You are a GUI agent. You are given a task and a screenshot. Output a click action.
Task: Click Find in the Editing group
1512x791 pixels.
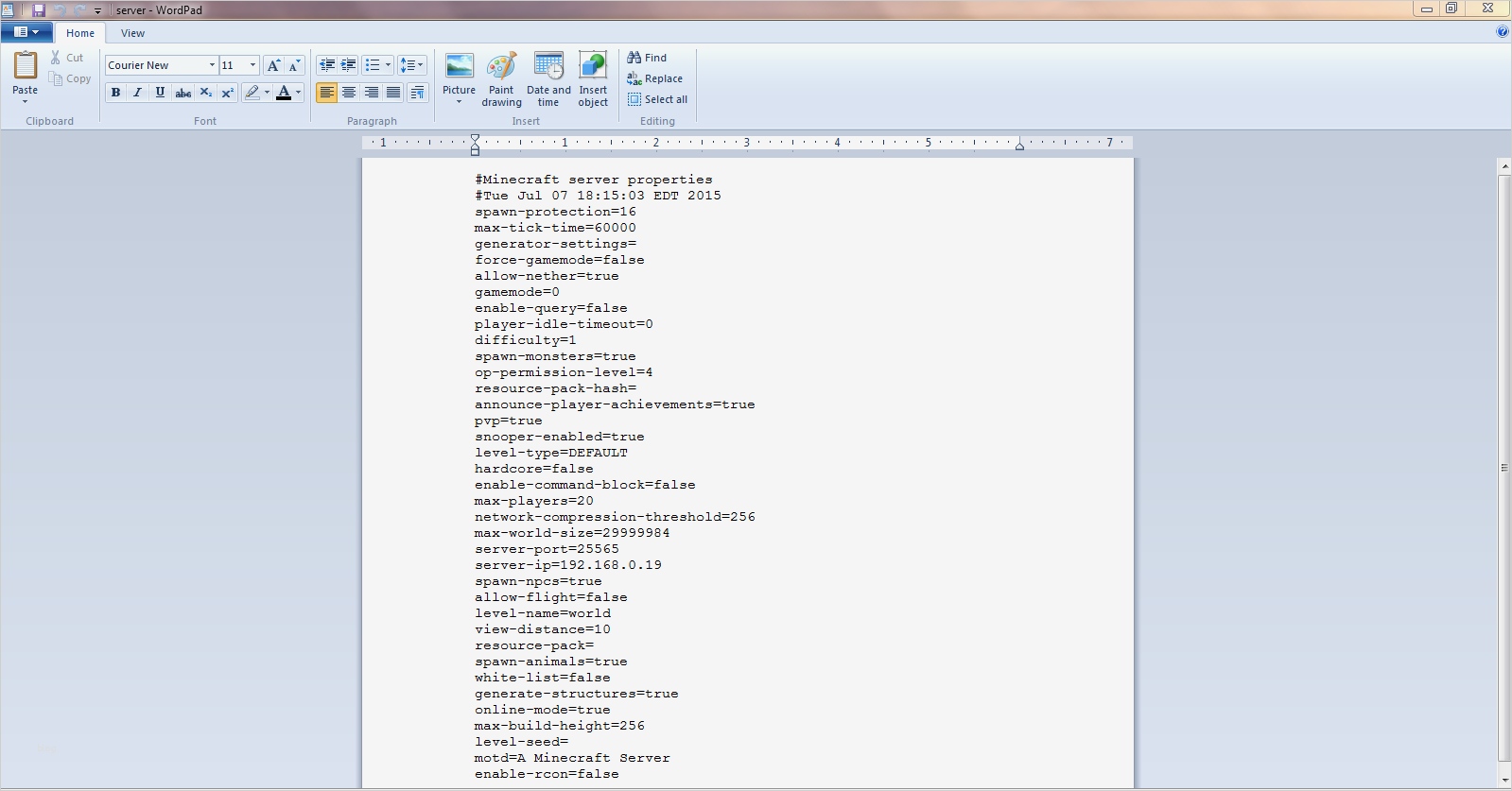[x=647, y=58]
